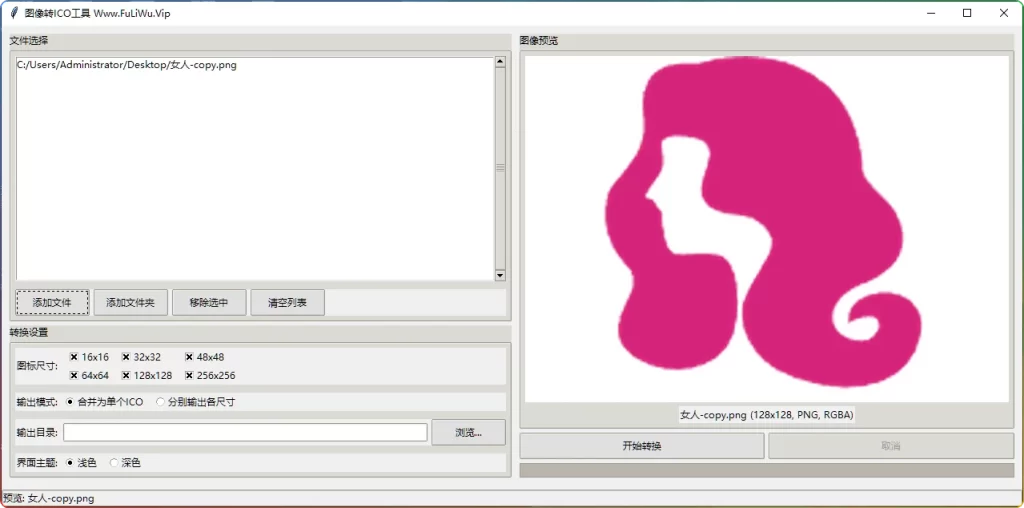Switch to the 深色 dark theme
Screen dimensions: 1024x508
coord(125,463)
